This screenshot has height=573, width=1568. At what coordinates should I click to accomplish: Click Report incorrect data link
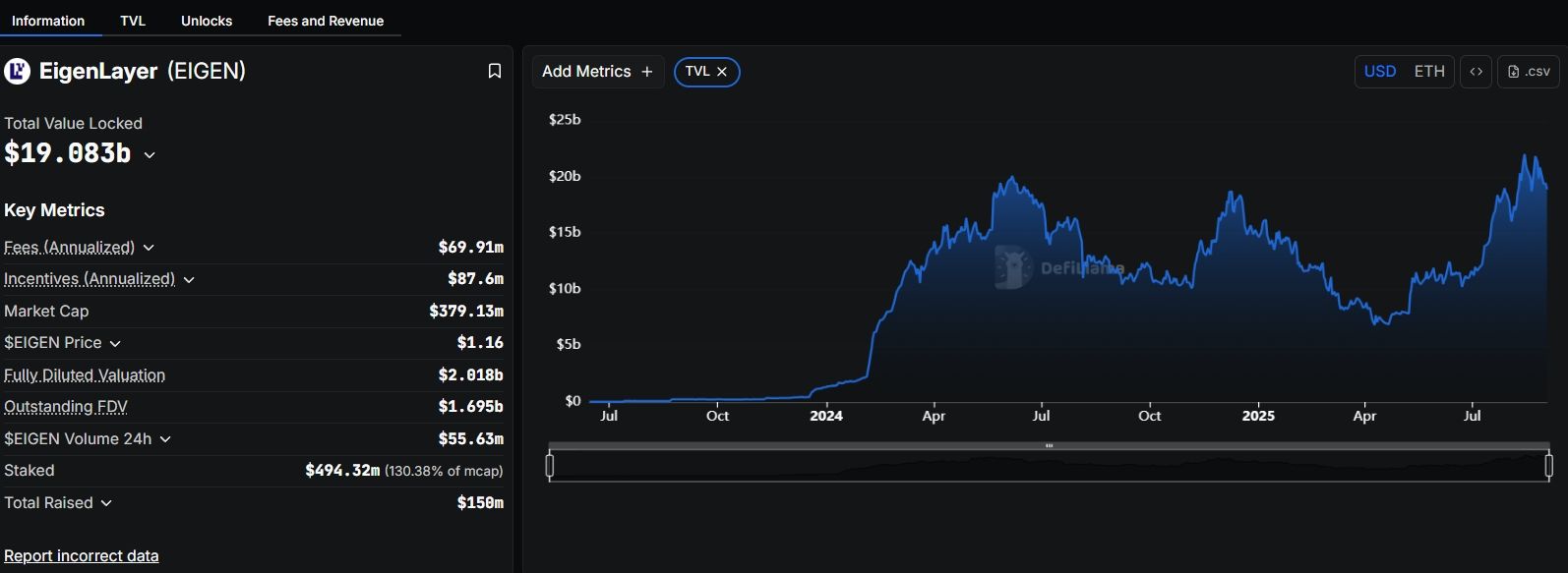(82, 555)
